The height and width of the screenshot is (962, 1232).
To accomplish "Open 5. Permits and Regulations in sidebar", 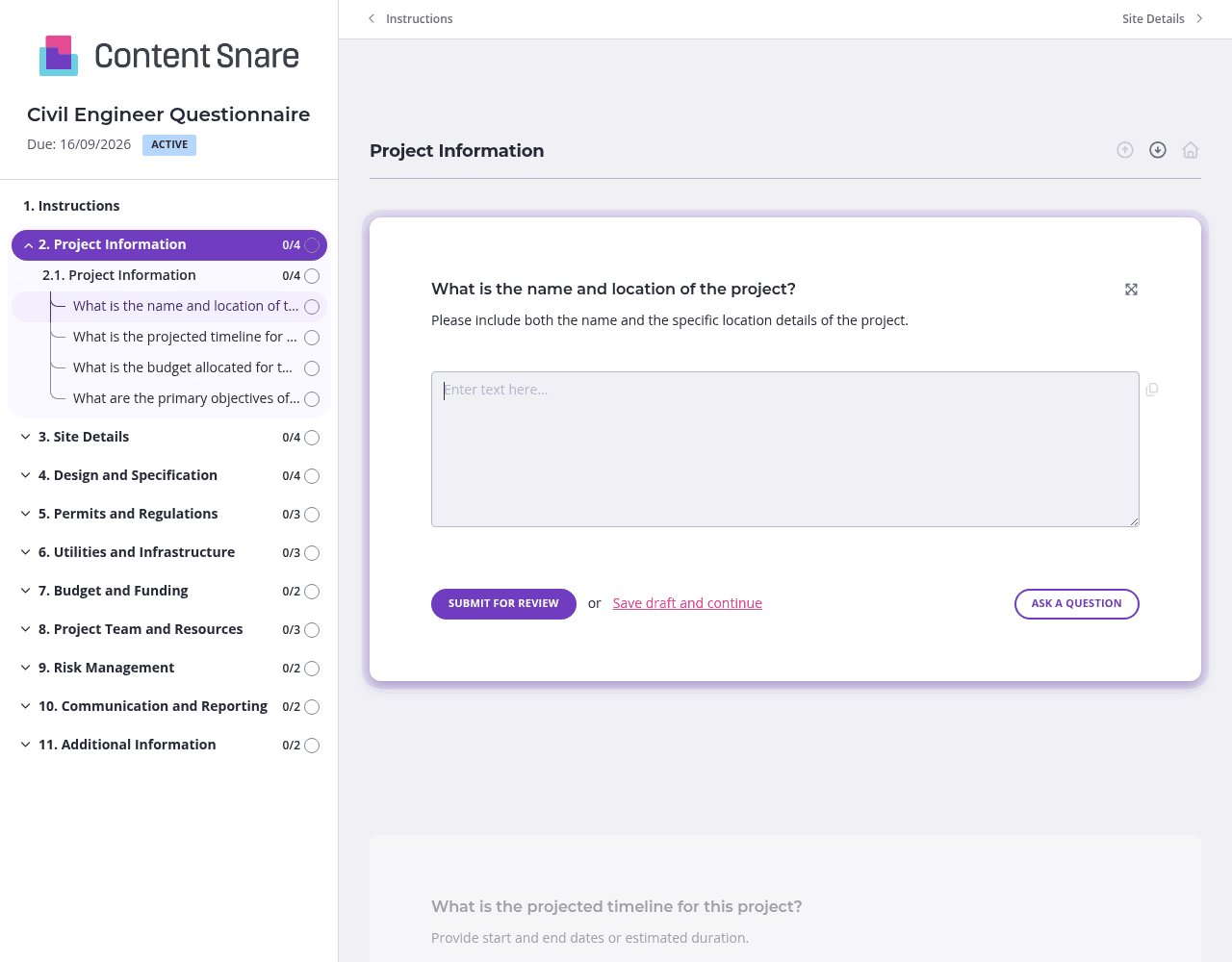I will [x=128, y=514].
